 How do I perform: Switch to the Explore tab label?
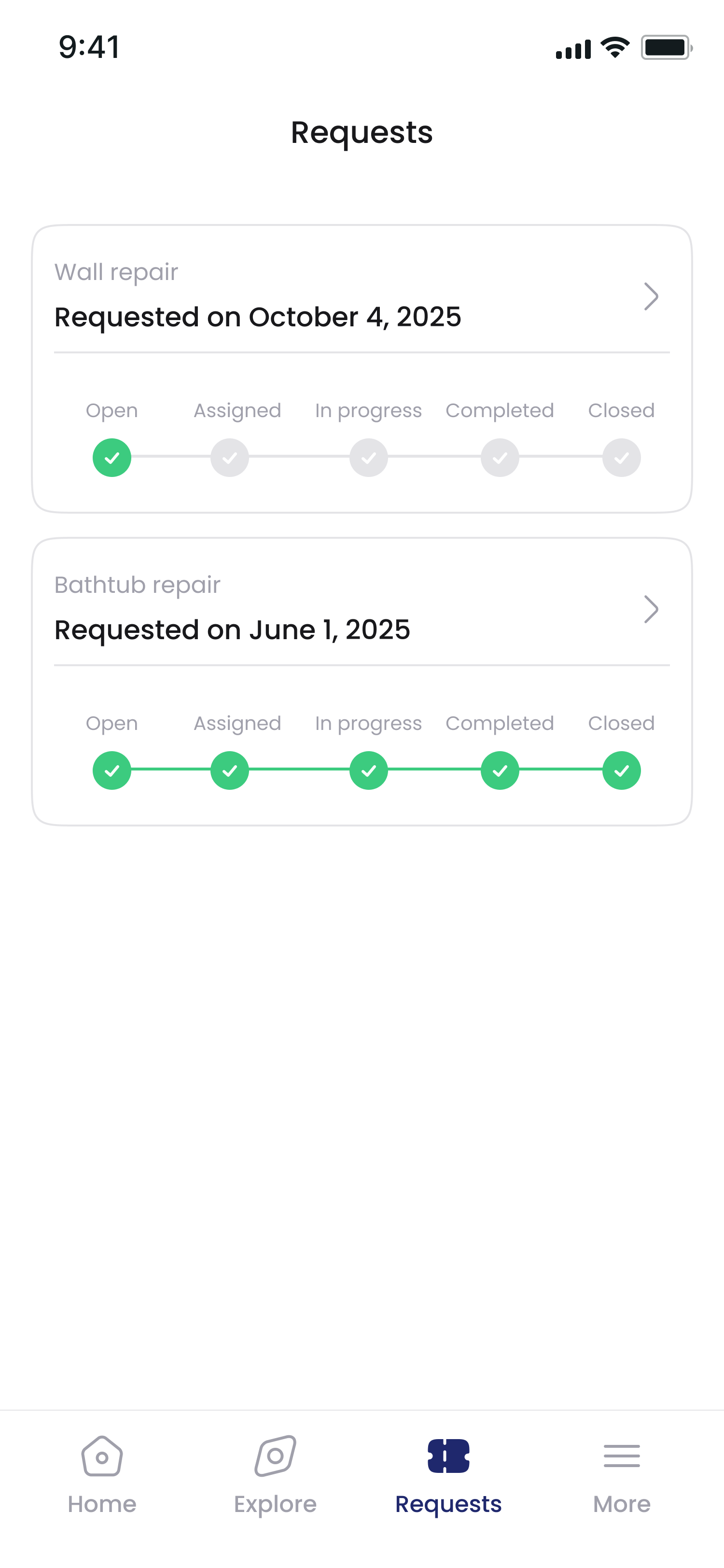coord(275,1504)
